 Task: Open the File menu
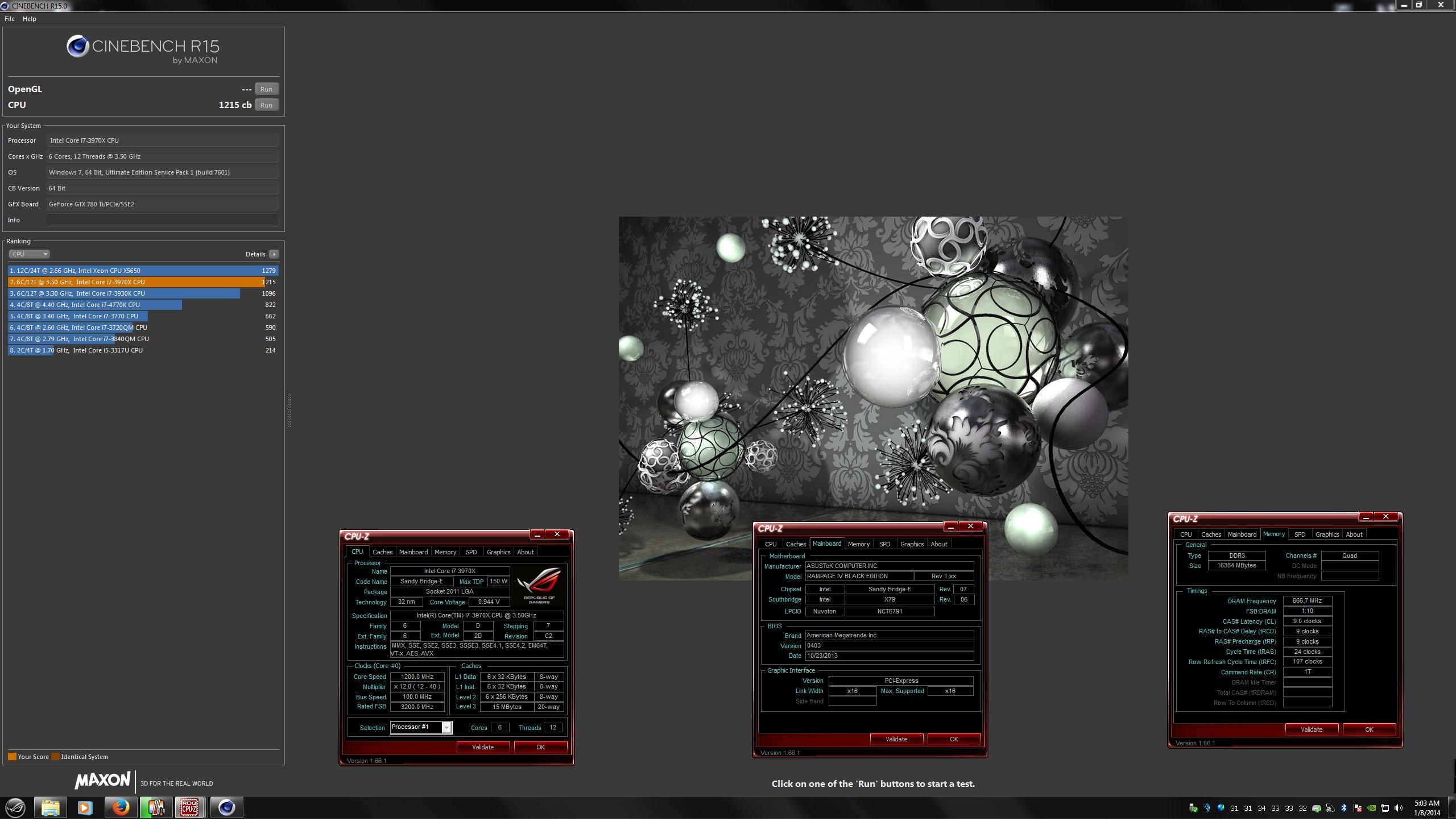tap(10, 19)
